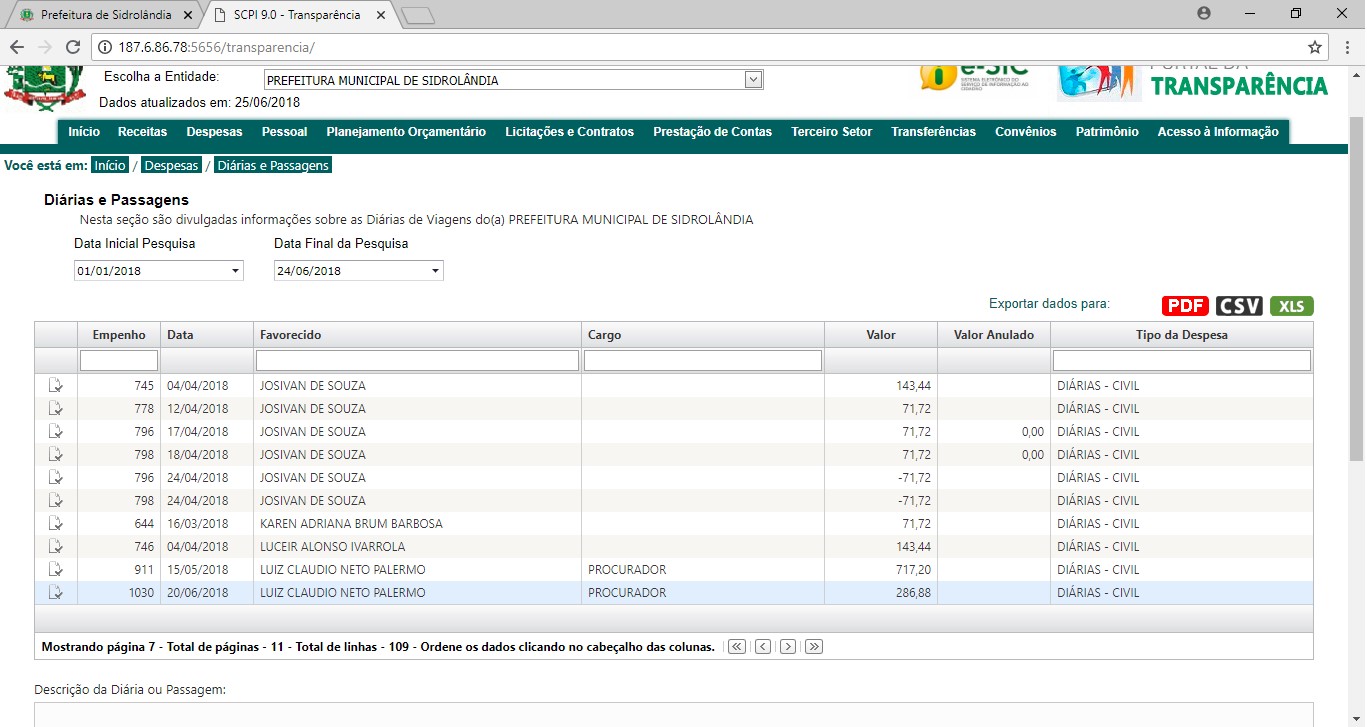Open Patrimônio menu

(1107, 132)
